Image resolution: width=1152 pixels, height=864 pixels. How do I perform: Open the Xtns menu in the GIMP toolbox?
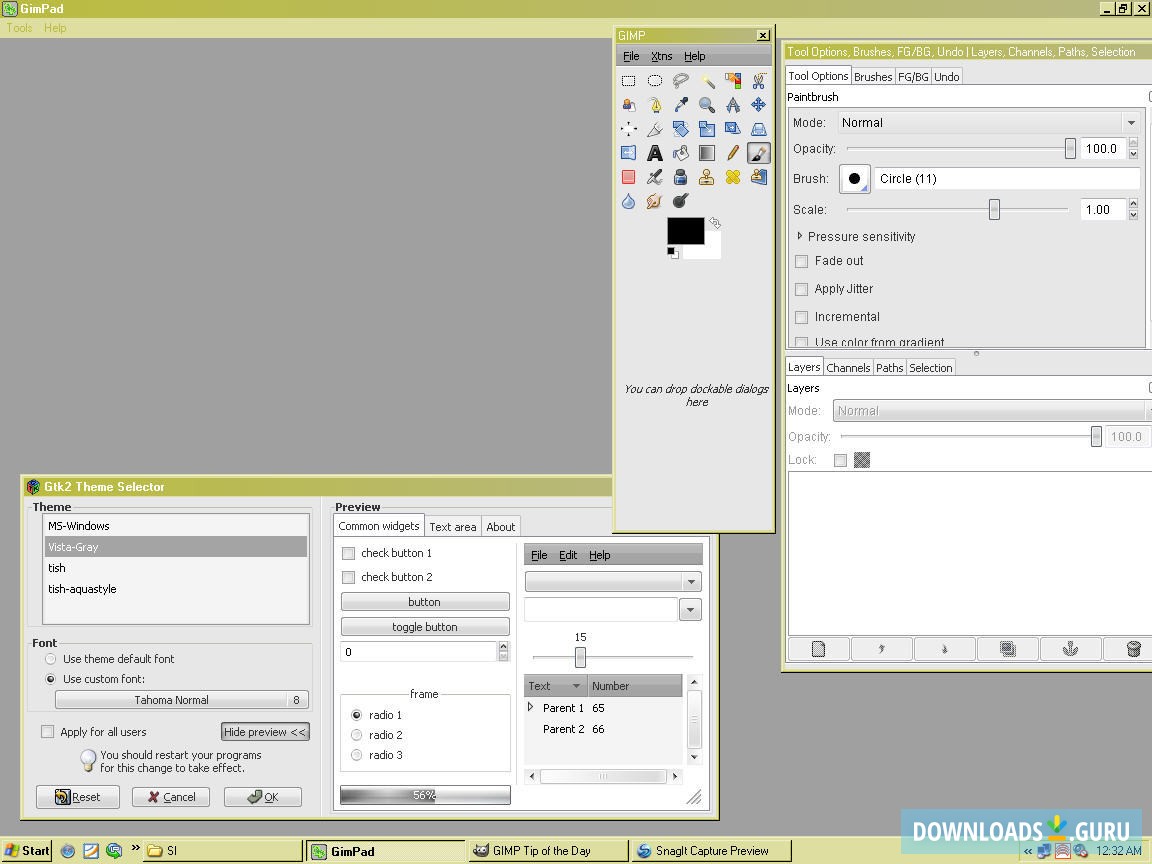click(x=662, y=56)
